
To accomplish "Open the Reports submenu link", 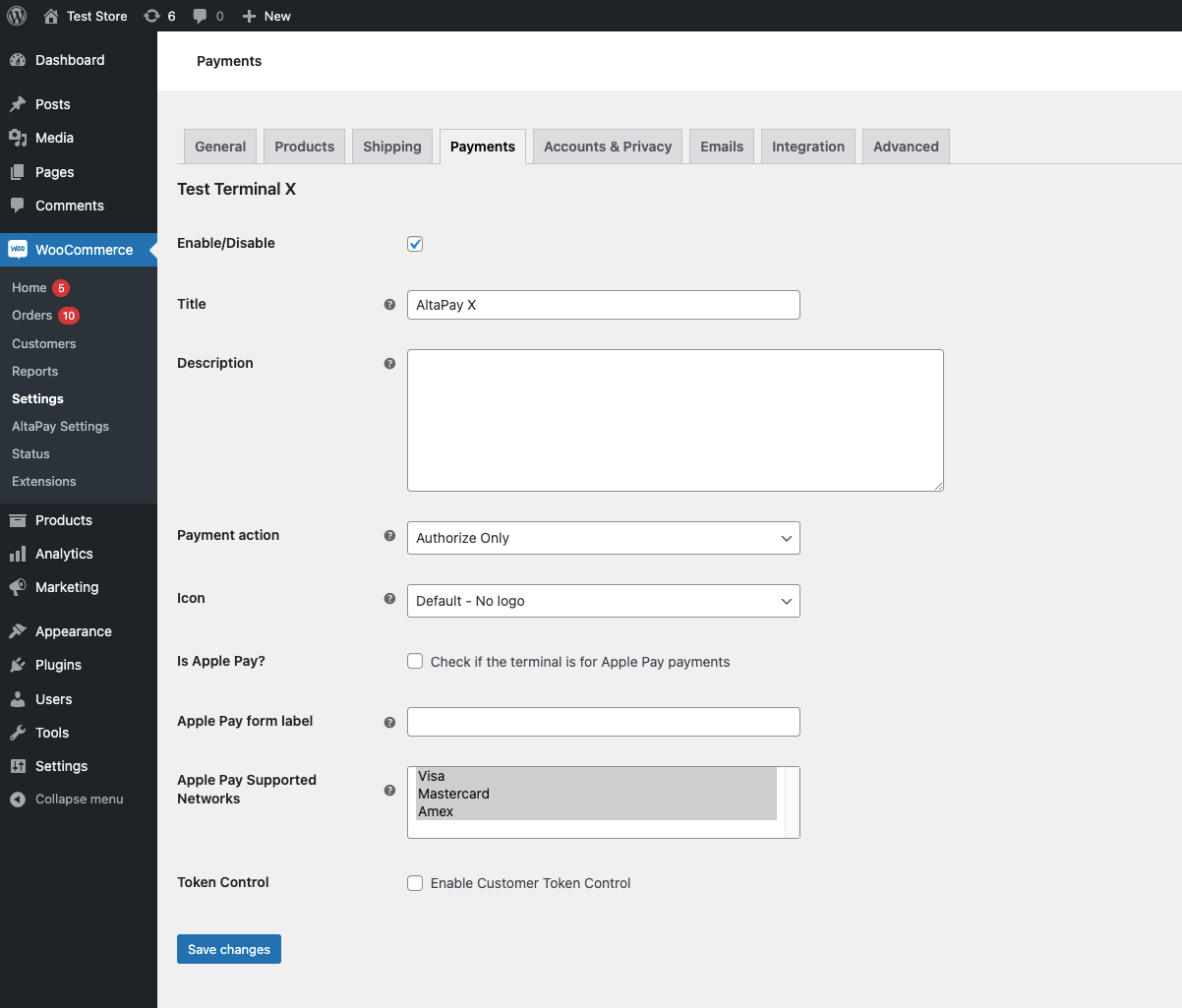I will click(35, 371).
